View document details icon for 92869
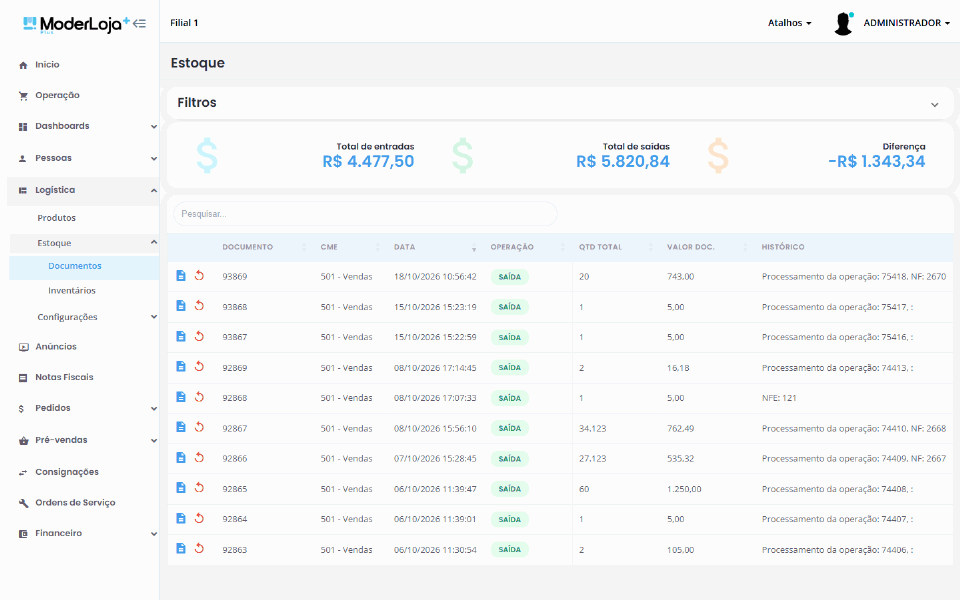Viewport: 960px width, 600px height. point(181,366)
